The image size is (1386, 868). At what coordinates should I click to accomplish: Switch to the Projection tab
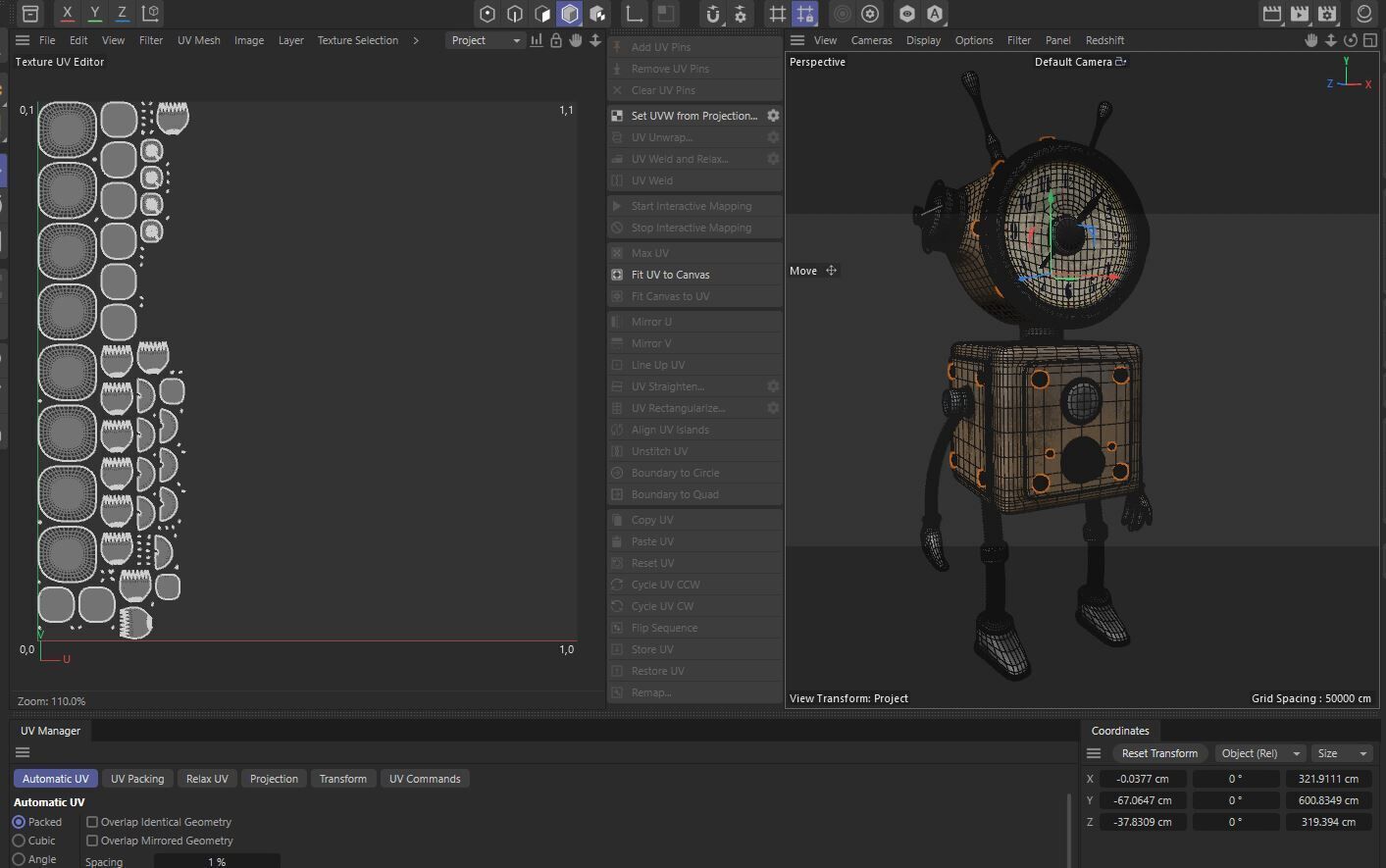tap(274, 779)
